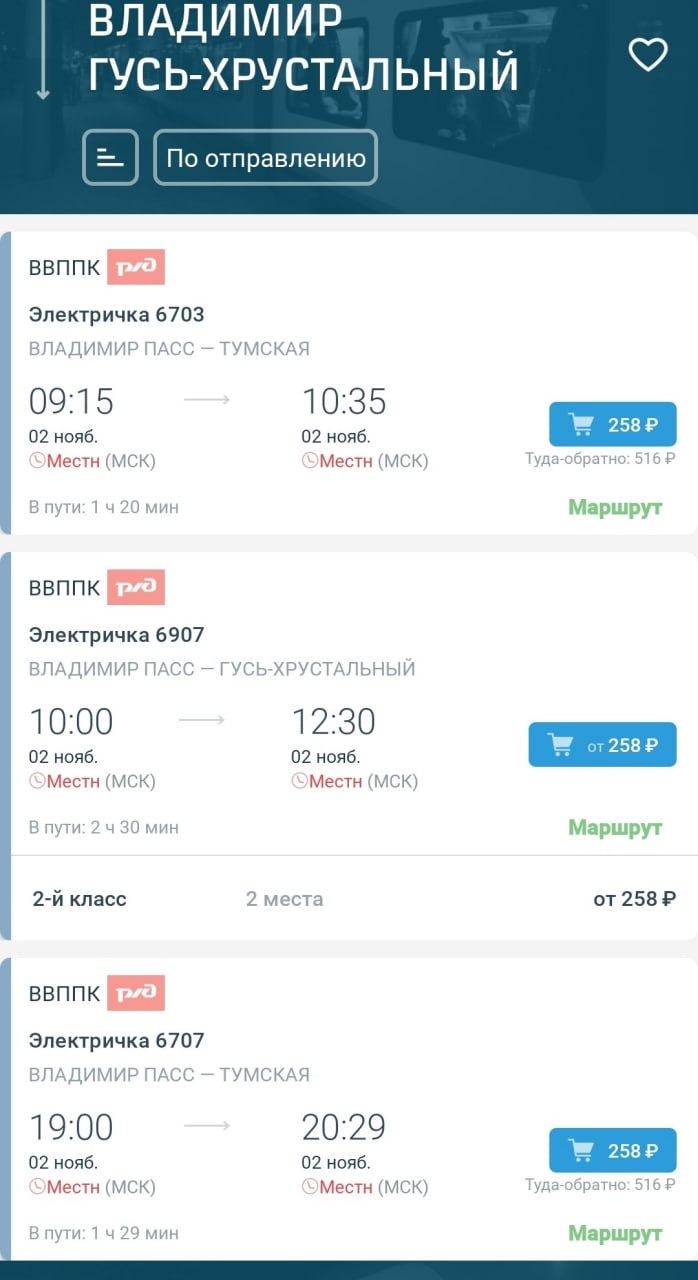
Task: Buy 258 ₽ ticket for train 6707
Action: [612, 1151]
